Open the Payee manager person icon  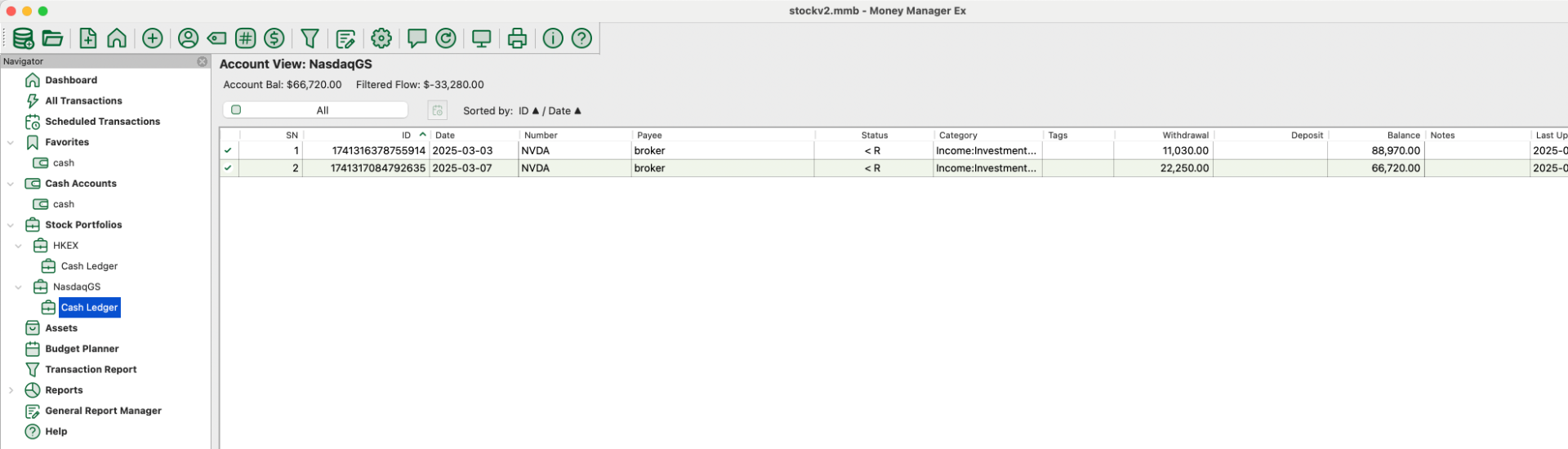point(188,38)
